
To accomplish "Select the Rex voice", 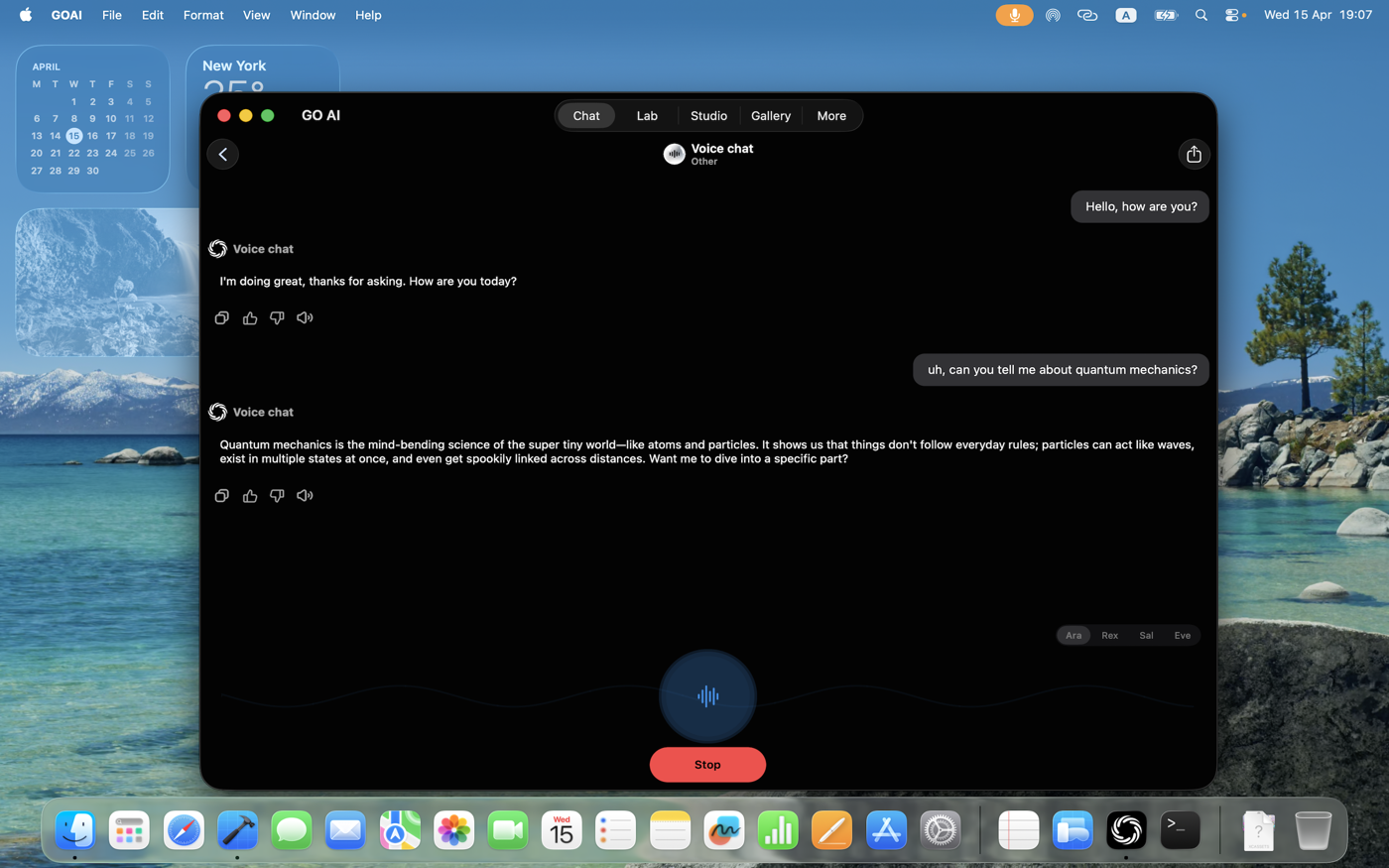I will pyautogui.click(x=1109, y=635).
